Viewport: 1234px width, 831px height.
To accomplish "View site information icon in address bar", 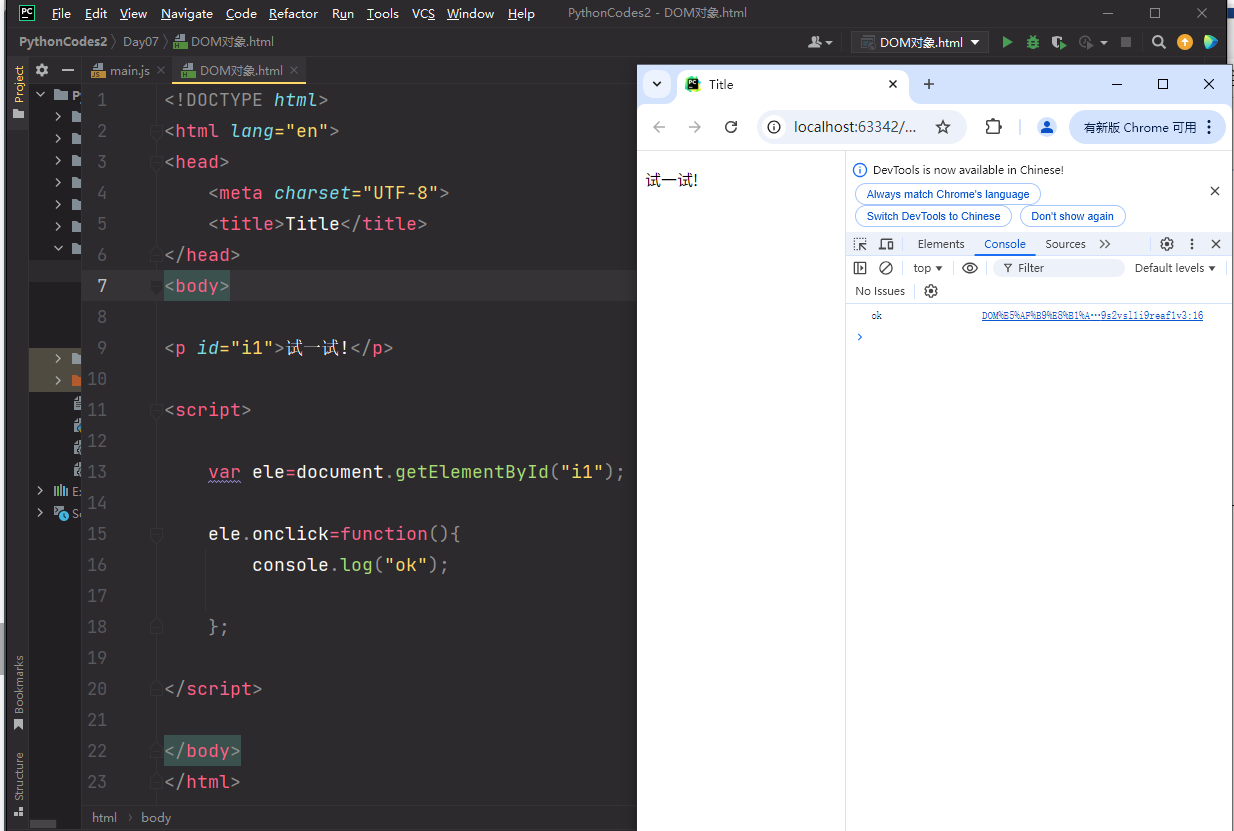I will tap(775, 127).
